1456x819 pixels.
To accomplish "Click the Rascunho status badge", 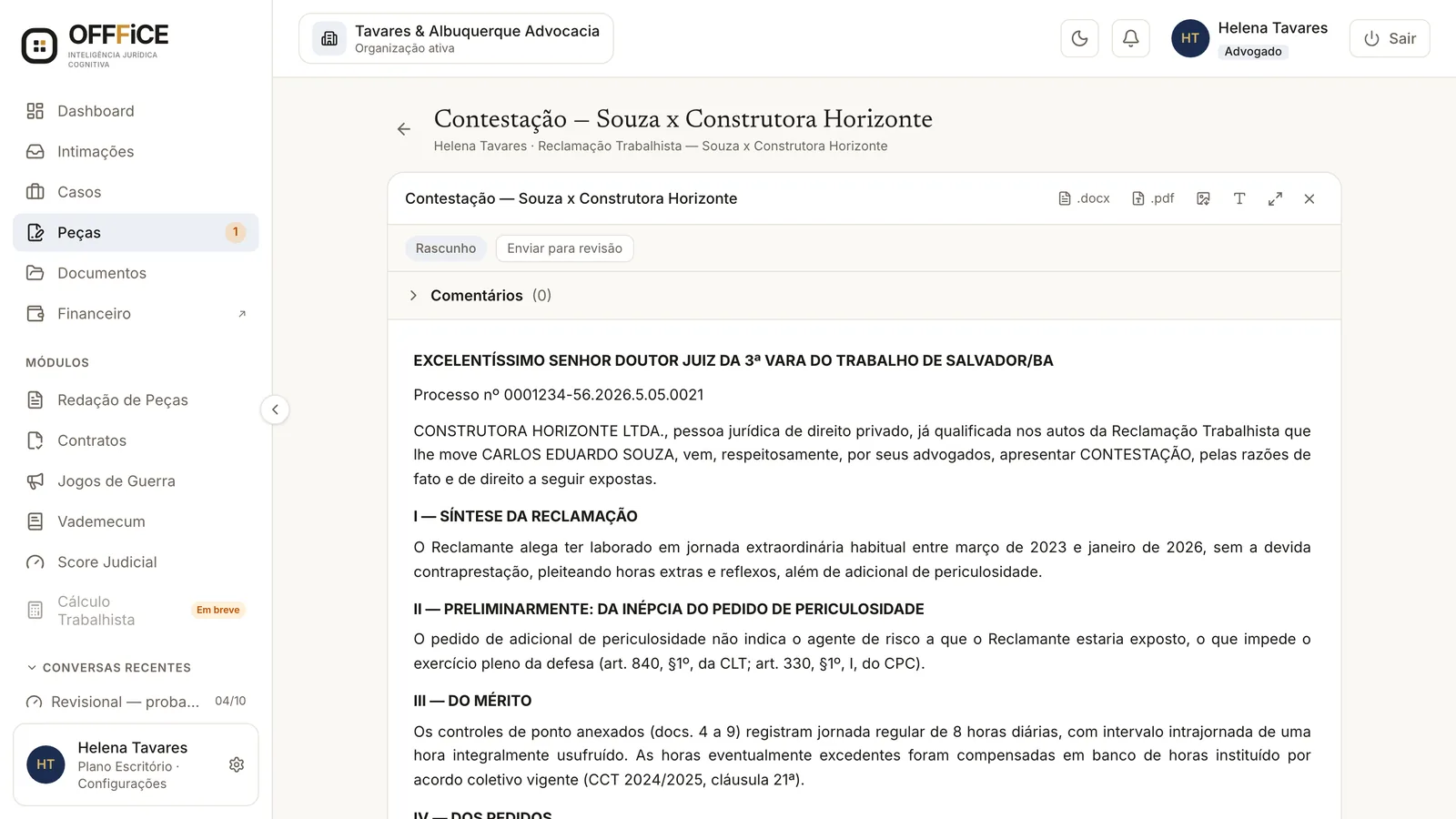I will tap(446, 248).
